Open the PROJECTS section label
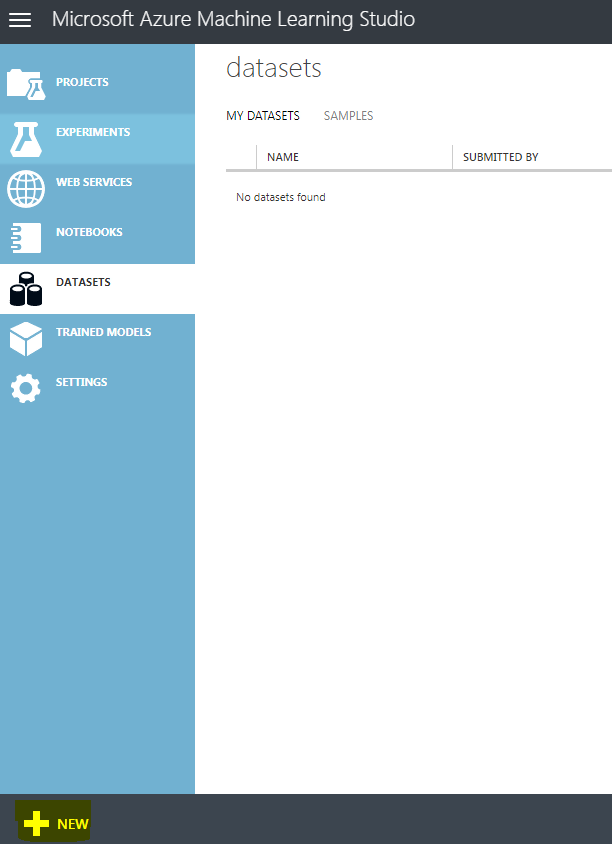The width and height of the screenshot is (612, 844). coord(82,82)
